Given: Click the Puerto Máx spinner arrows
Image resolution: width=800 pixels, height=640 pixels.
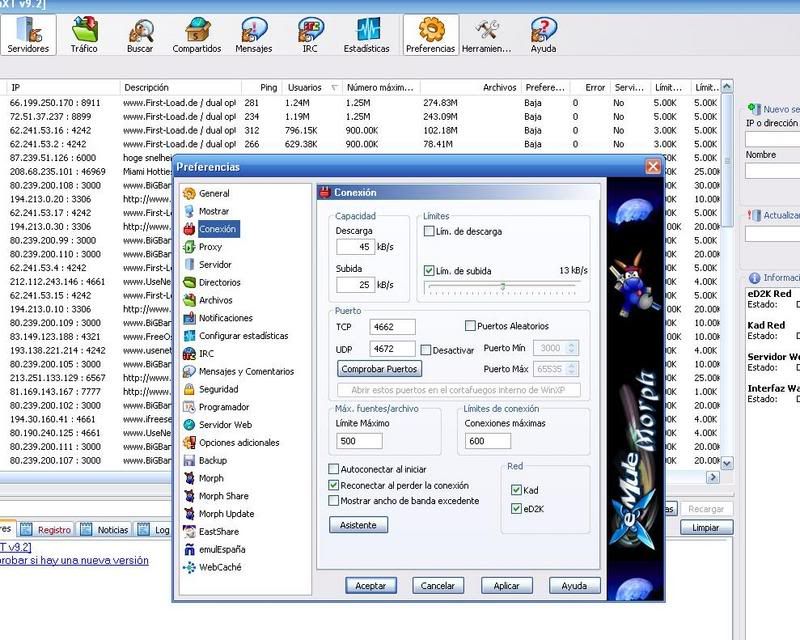Looking at the screenshot, I should tap(571, 369).
